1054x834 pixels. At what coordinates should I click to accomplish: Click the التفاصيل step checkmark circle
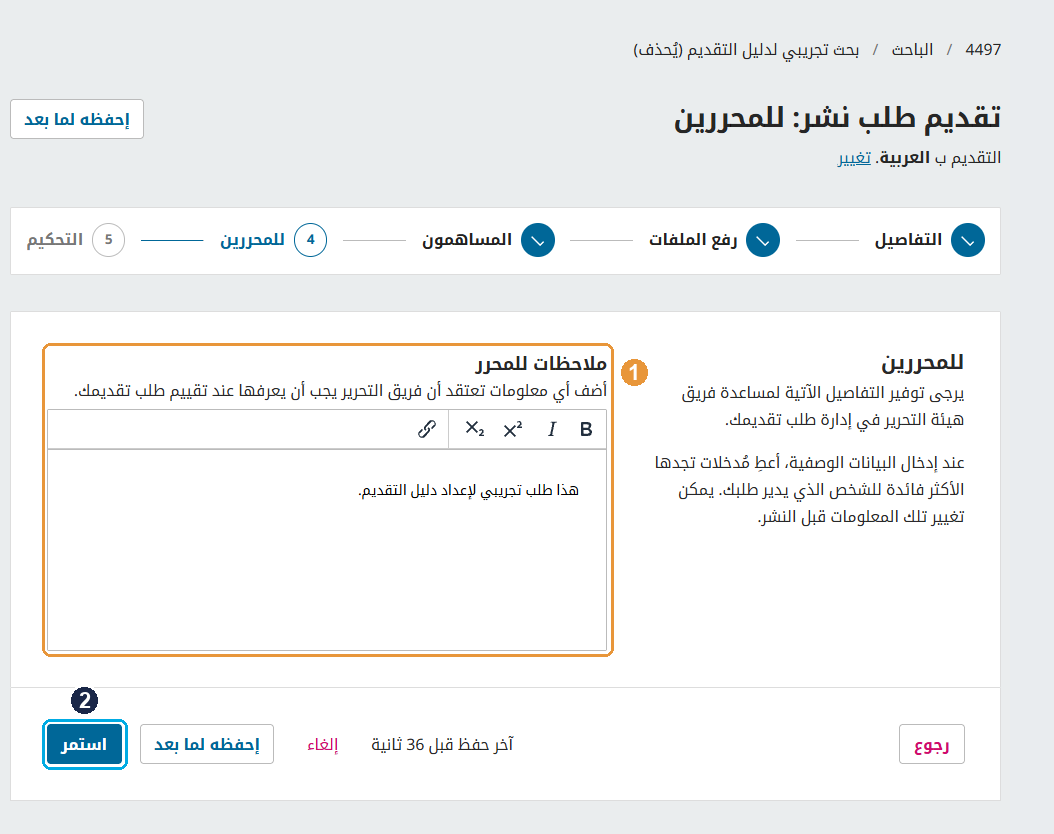(968, 240)
